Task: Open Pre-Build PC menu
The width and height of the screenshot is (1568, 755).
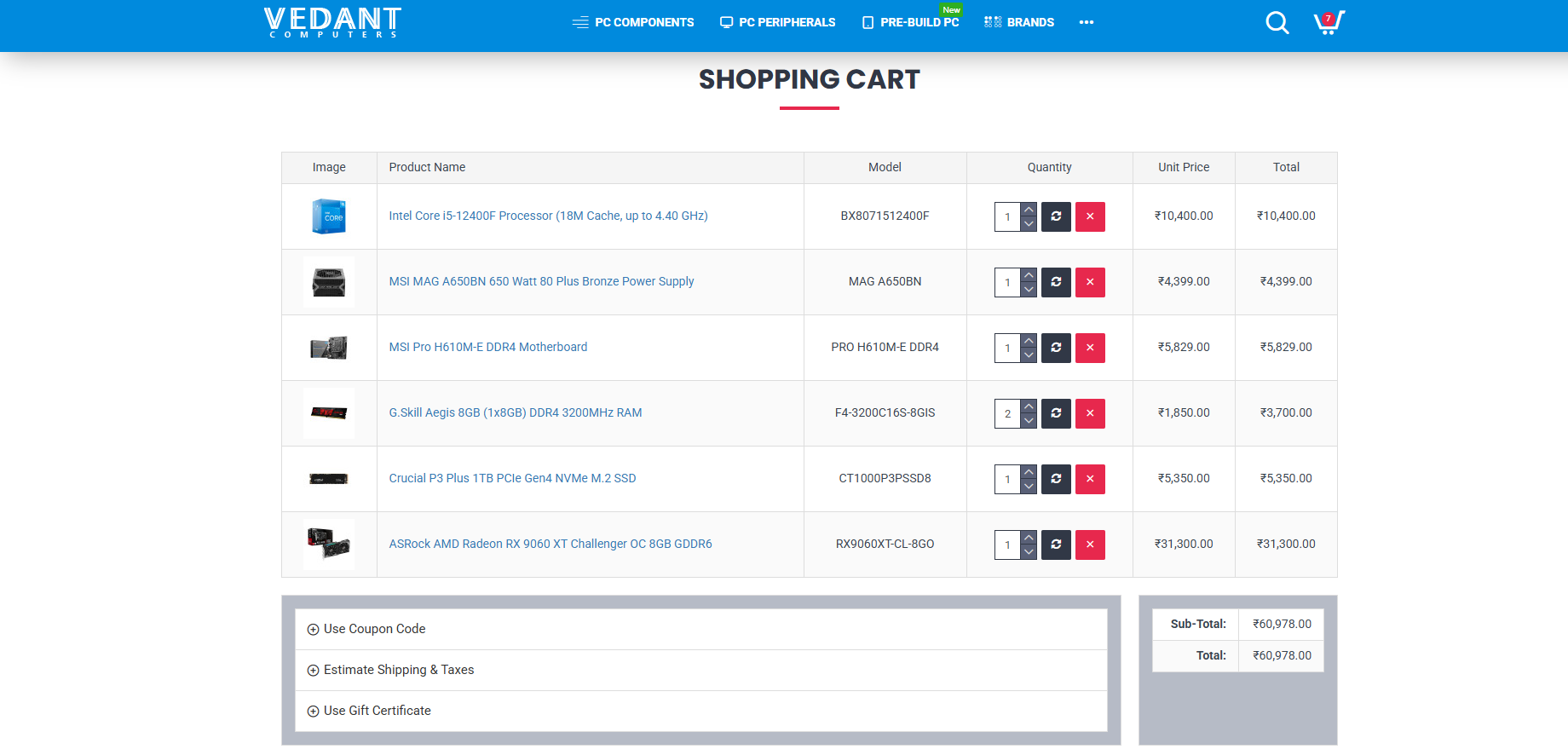Action: pos(910,22)
